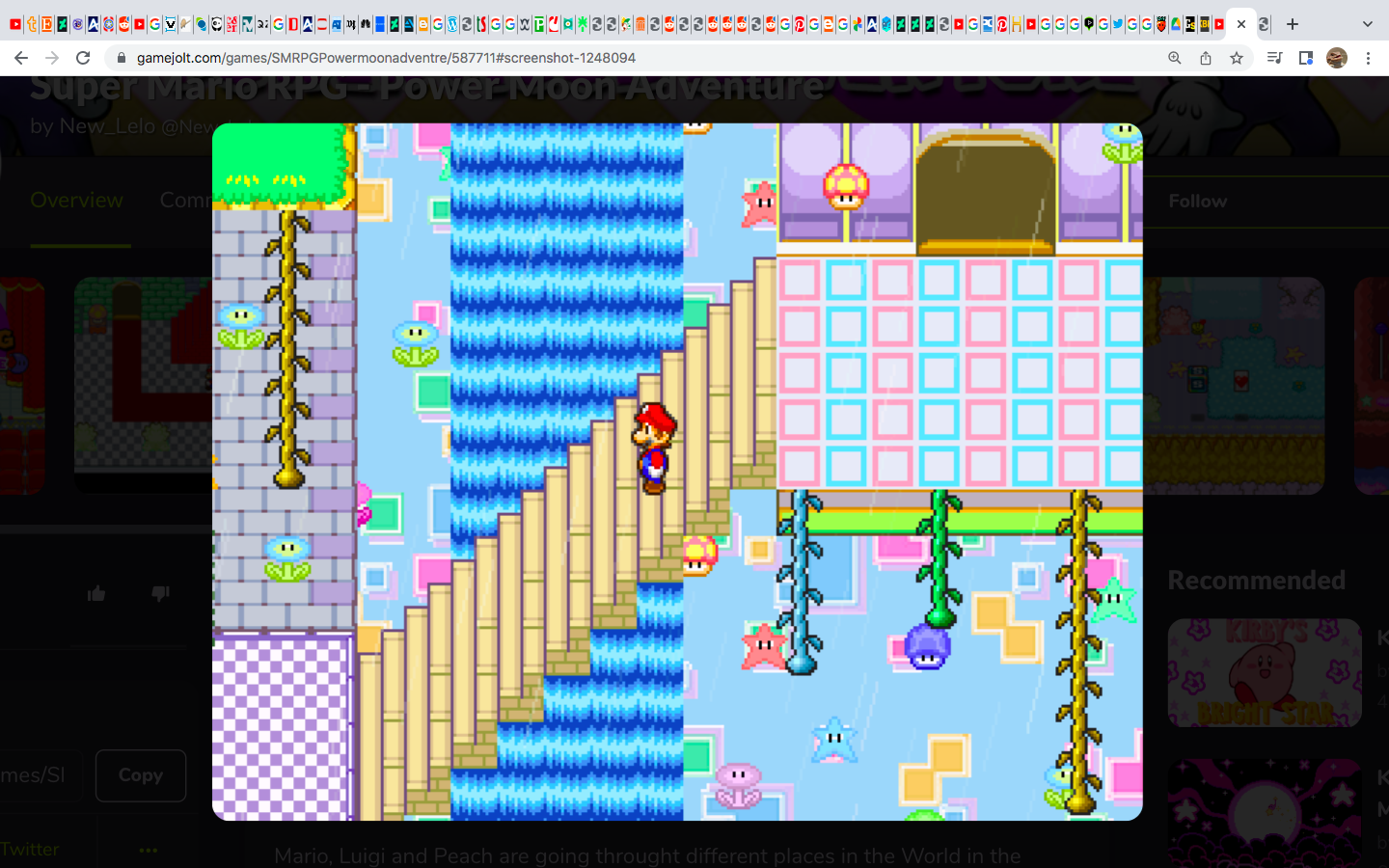Click the address bar URL field

(637, 58)
